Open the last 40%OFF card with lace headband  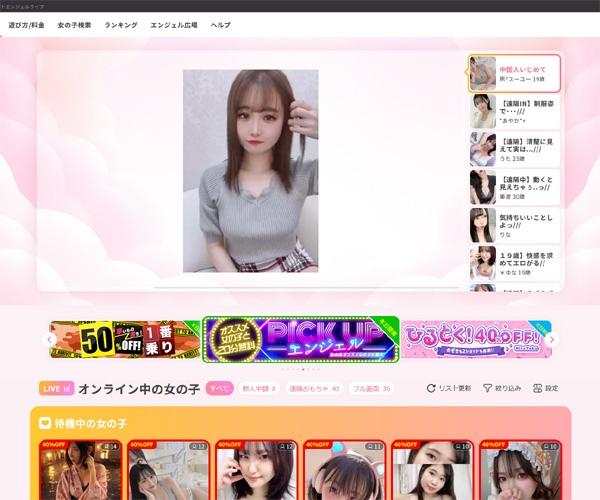coord(521,470)
